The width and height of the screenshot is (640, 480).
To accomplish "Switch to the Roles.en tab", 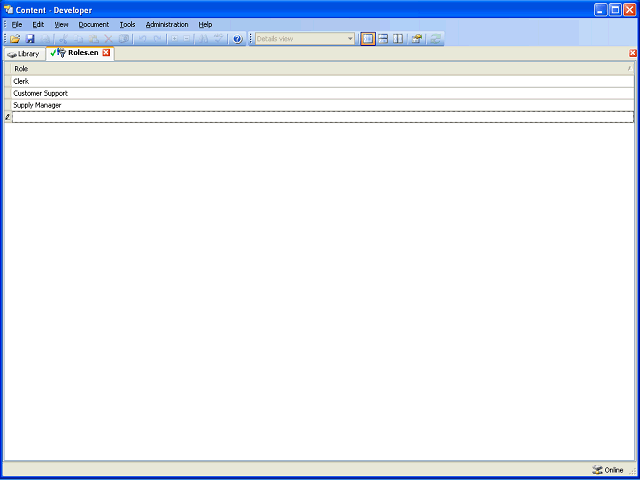I will (79, 53).
